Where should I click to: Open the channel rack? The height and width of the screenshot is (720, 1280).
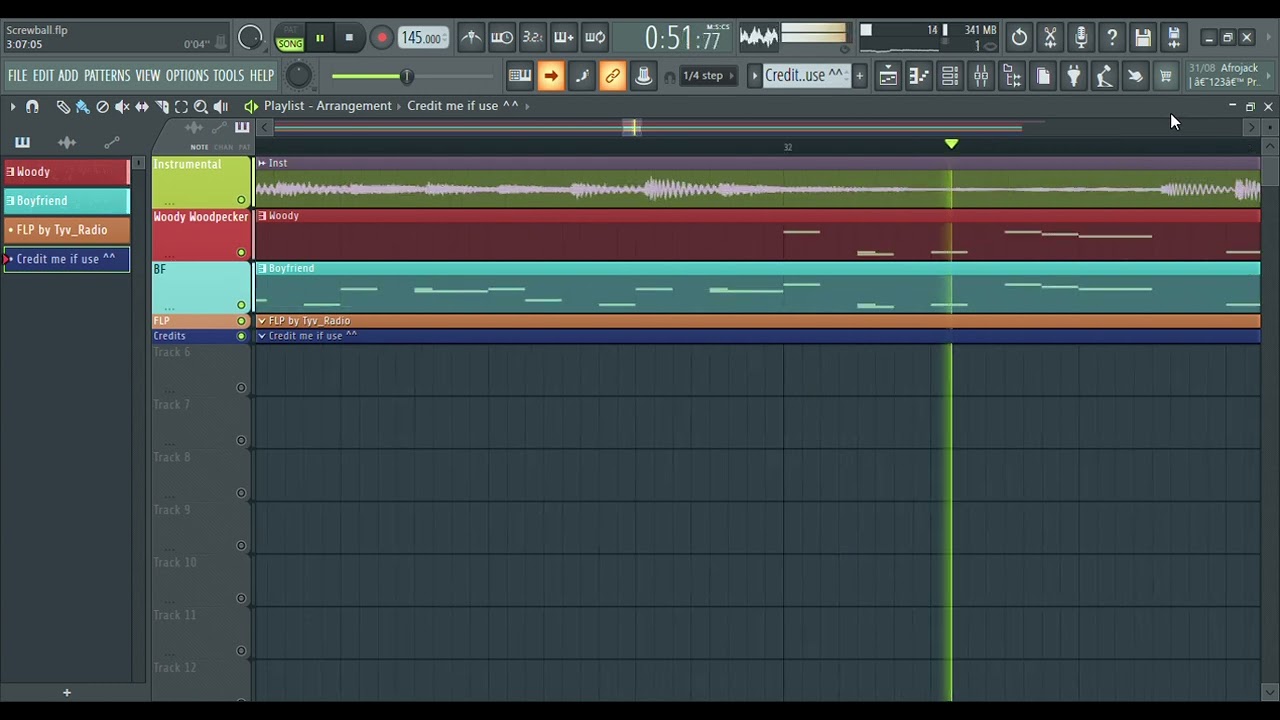(950, 76)
